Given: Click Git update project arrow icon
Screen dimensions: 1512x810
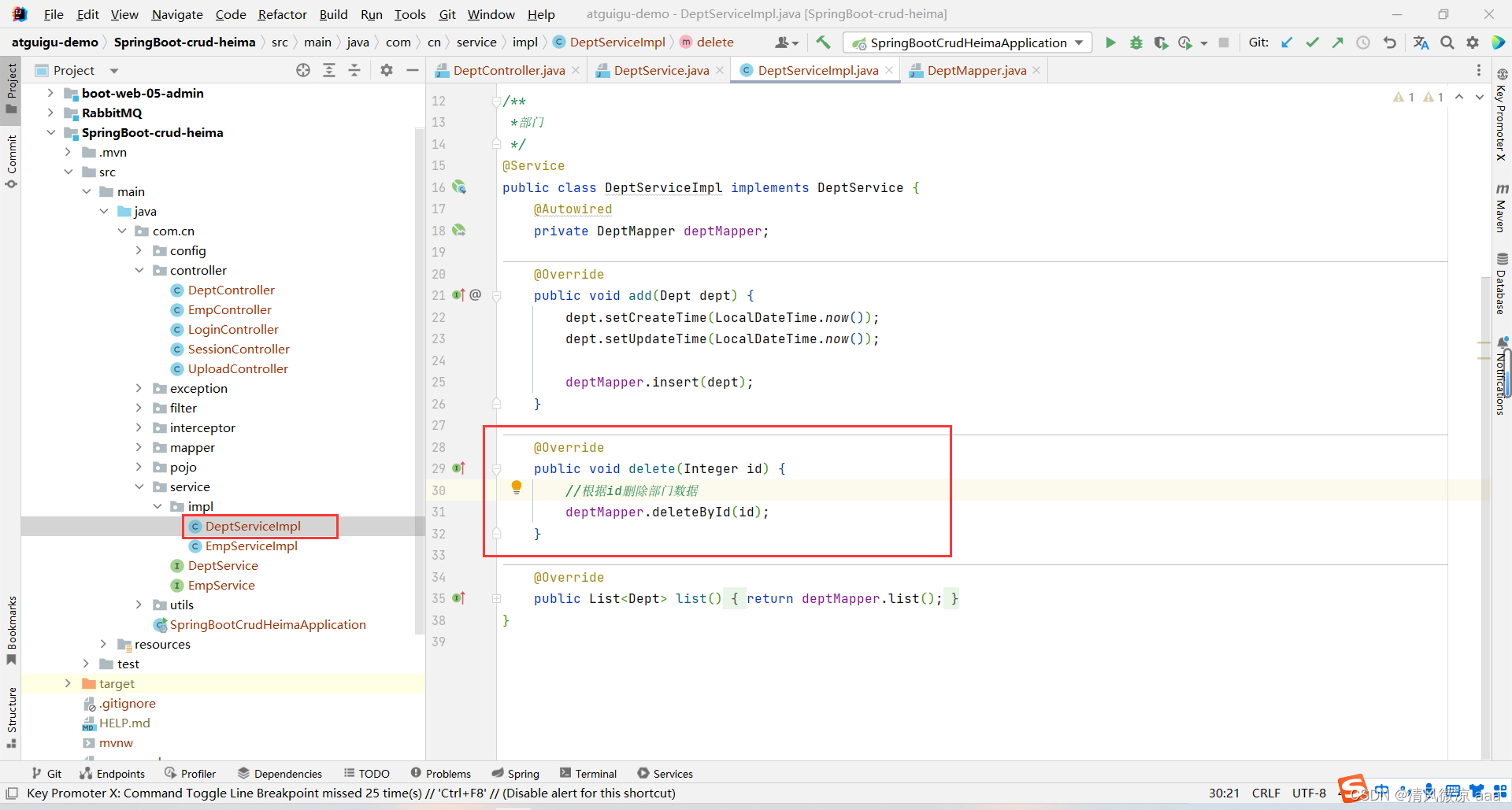Looking at the screenshot, I should [1287, 43].
